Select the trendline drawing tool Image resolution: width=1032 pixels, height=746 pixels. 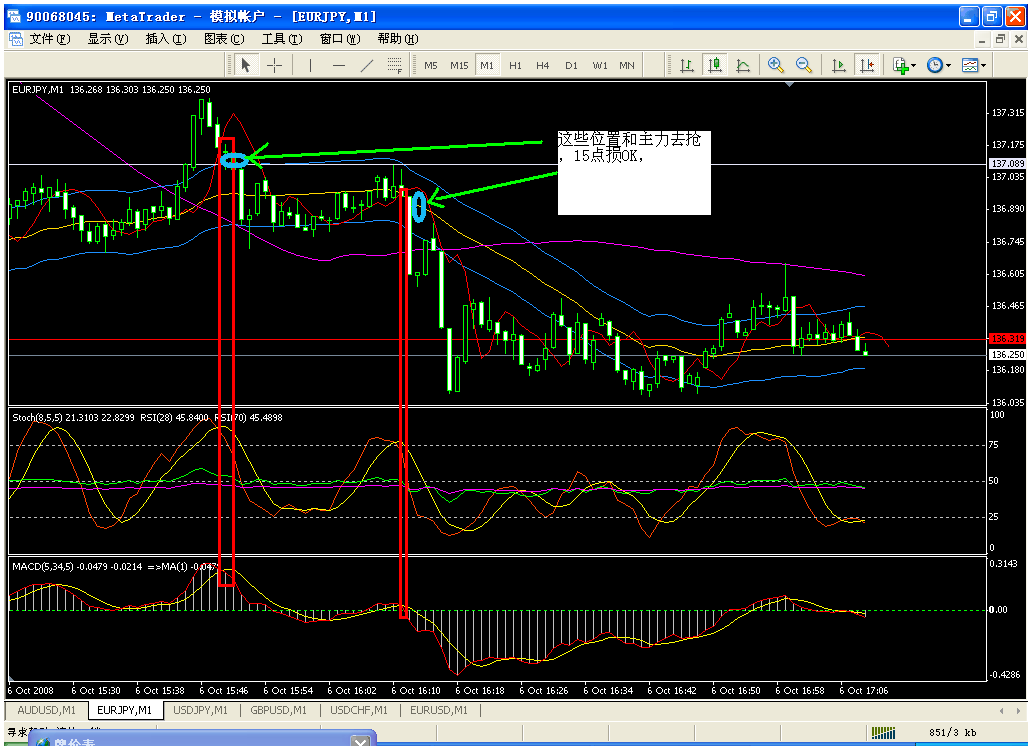tap(367, 65)
